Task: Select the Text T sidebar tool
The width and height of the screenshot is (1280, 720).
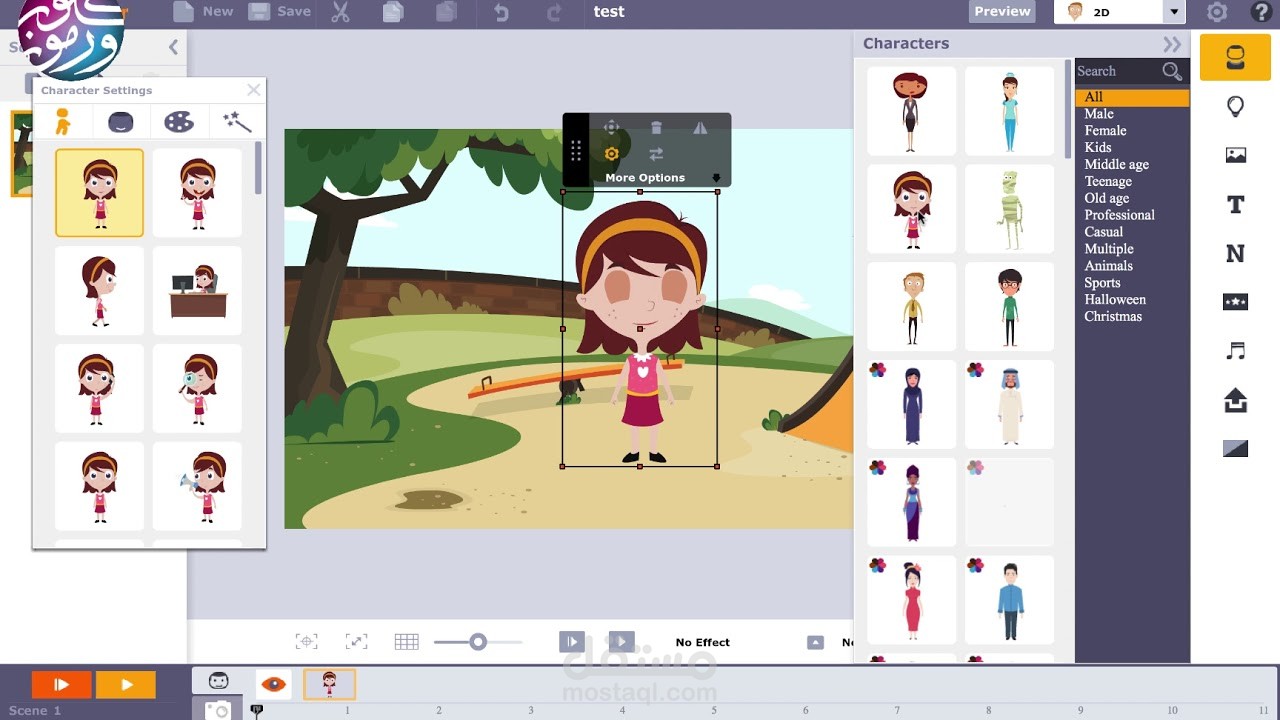Action: click(x=1235, y=204)
